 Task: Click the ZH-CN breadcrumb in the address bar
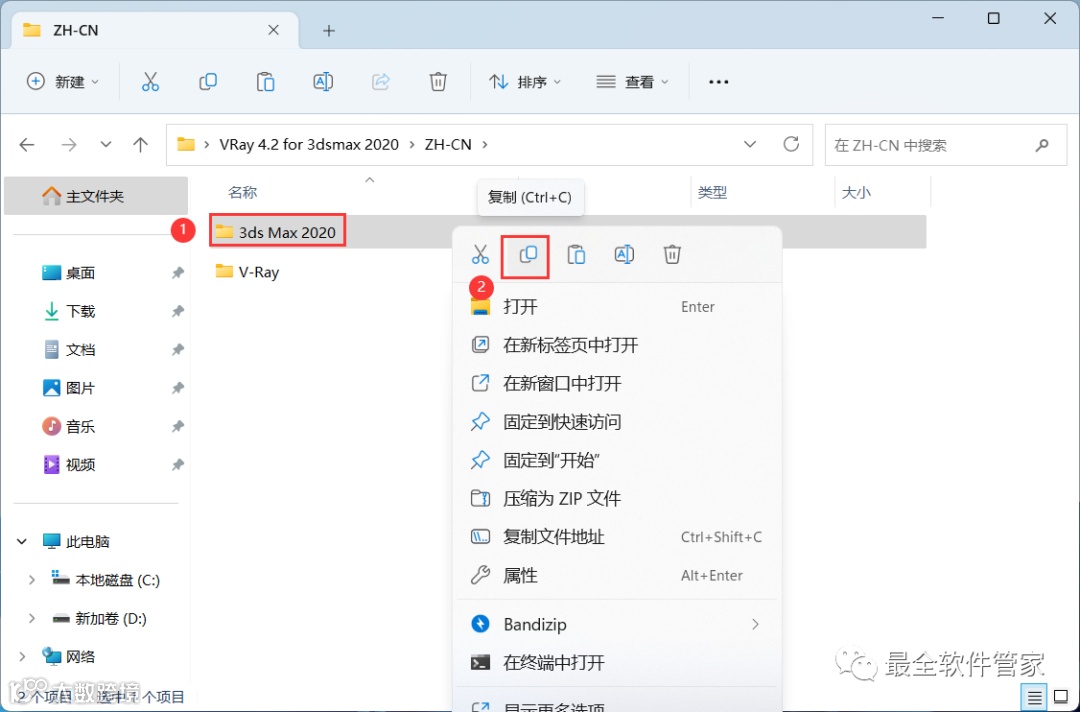coord(448,145)
